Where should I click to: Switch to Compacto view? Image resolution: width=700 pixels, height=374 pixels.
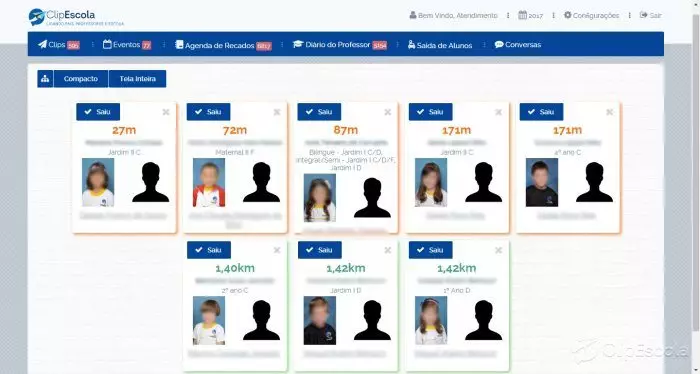[x=81, y=79]
